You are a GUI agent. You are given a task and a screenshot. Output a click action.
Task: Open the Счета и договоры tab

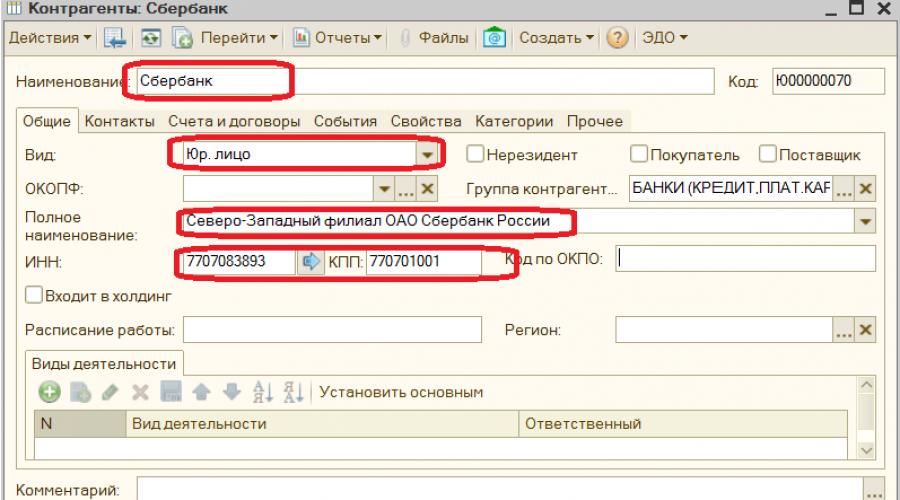[x=233, y=121]
